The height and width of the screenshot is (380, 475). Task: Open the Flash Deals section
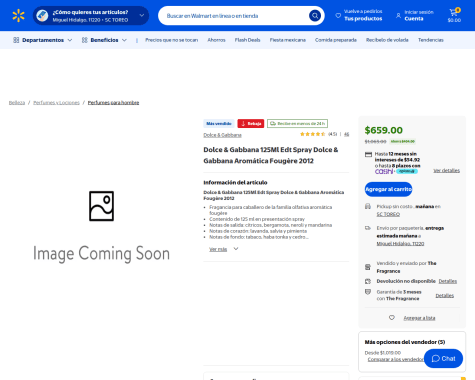coord(247,40)
